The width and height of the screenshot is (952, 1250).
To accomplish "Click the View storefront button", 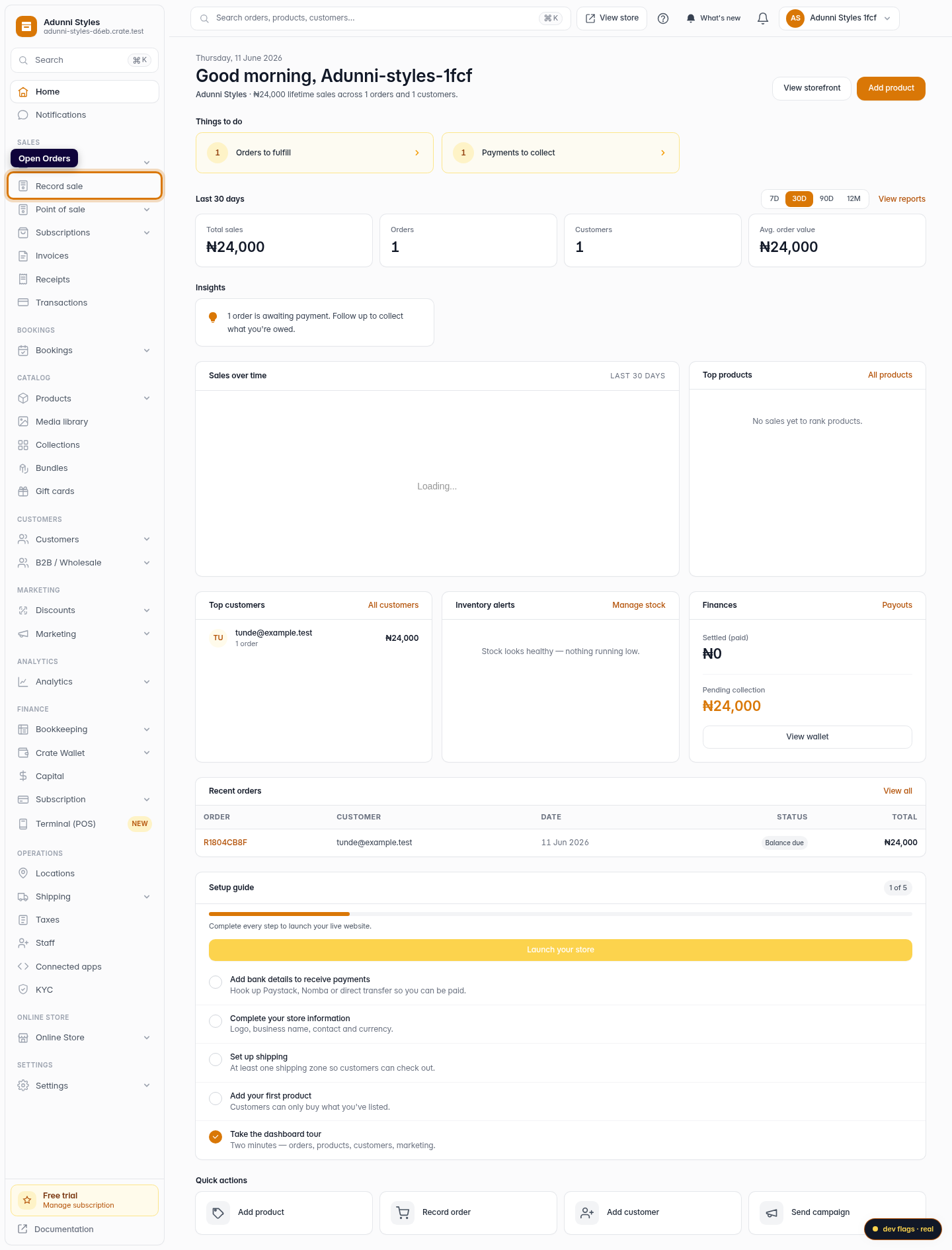I will tap(812, 88).
